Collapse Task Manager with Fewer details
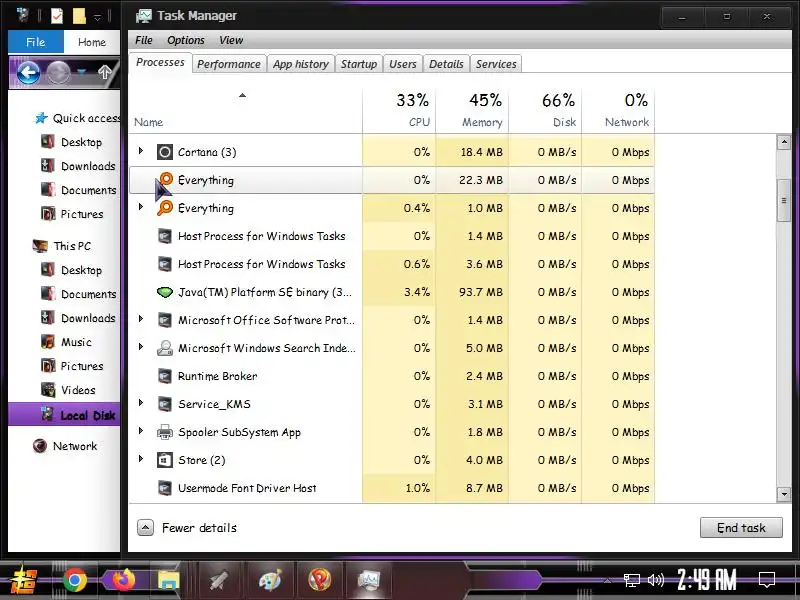The image size is (800, 600). (x=187, y=528)
